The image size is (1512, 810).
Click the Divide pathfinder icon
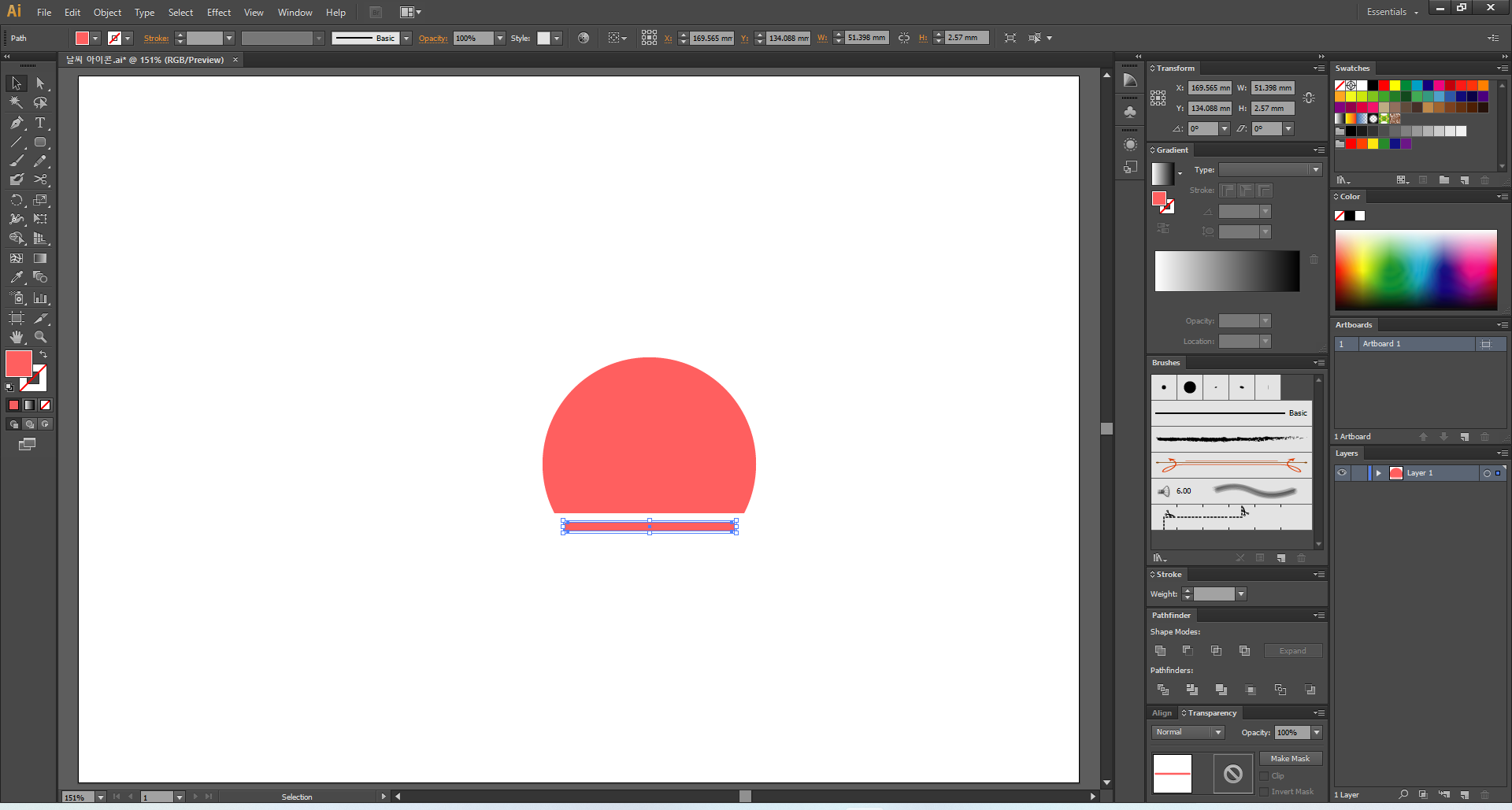tap(1163, 690)
